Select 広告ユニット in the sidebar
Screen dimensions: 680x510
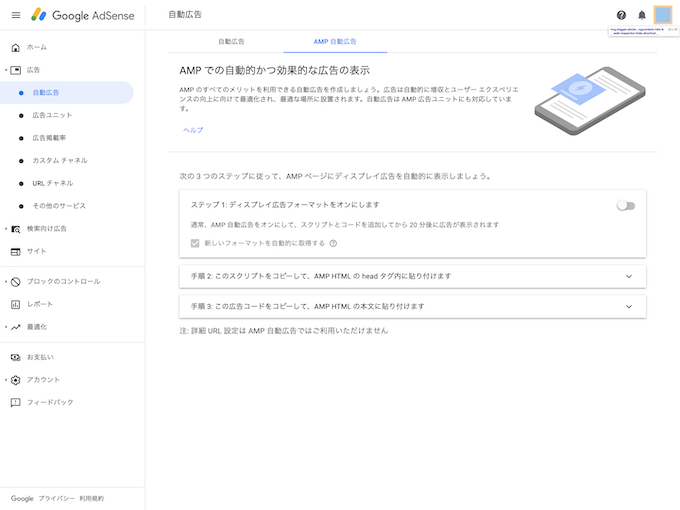click(x=52, y=115)
